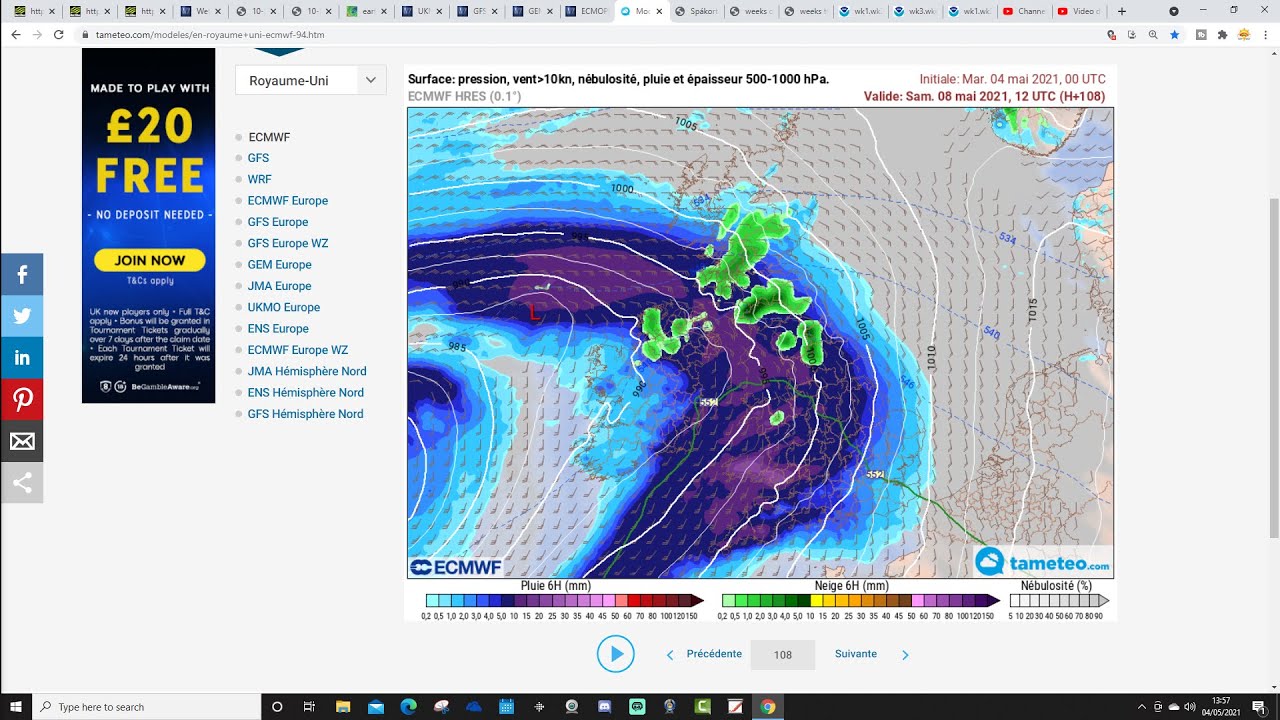This screenshot has width=1280, height=720.
Task: Switch to first weeks browser tab
Action: [x=749, y=11]
